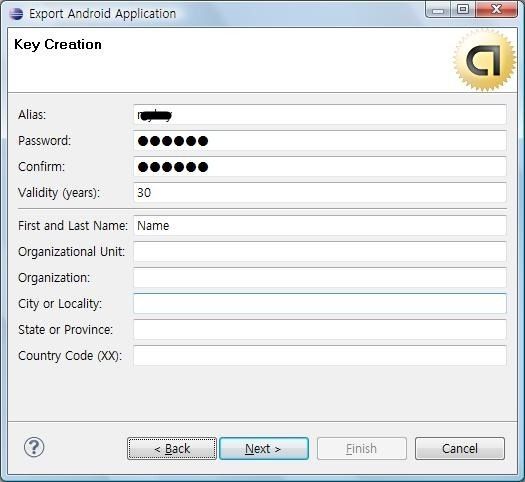This screenshot has width=525, height=482.
Task: Click the State or Province field
Action: click(x=320, y=330)
